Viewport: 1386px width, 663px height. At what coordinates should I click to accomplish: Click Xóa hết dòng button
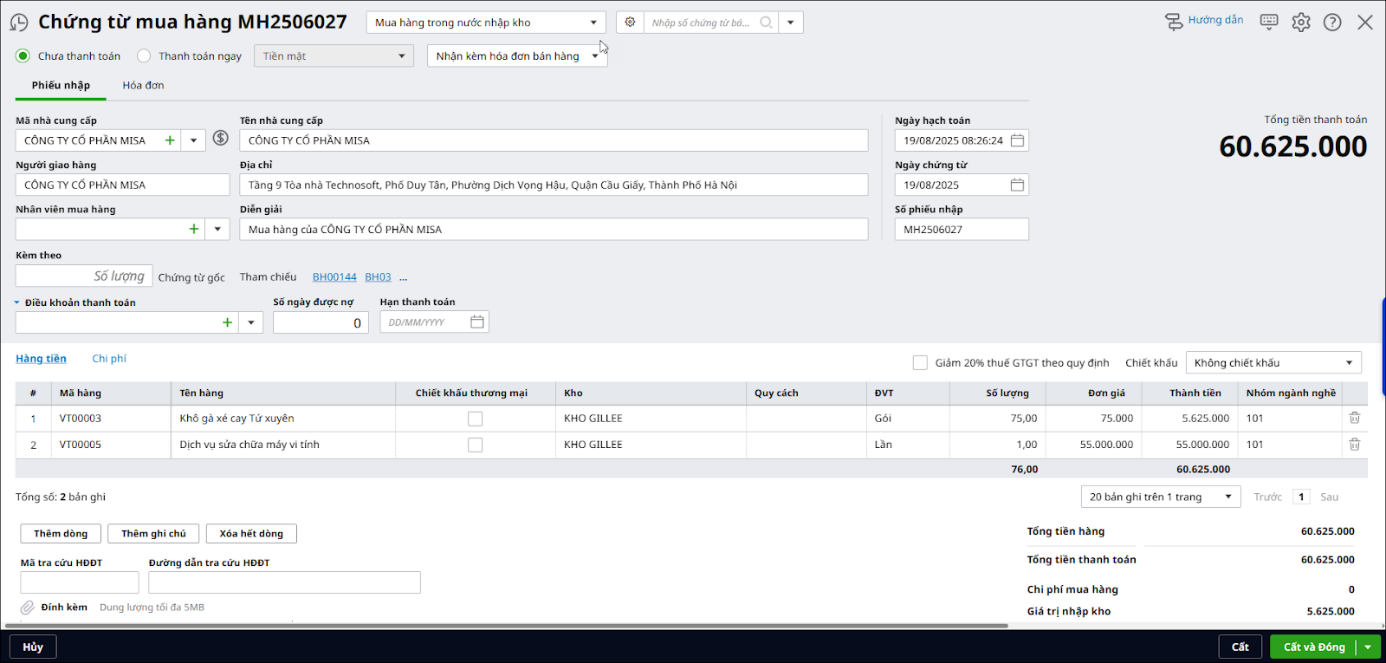(251, 534)
